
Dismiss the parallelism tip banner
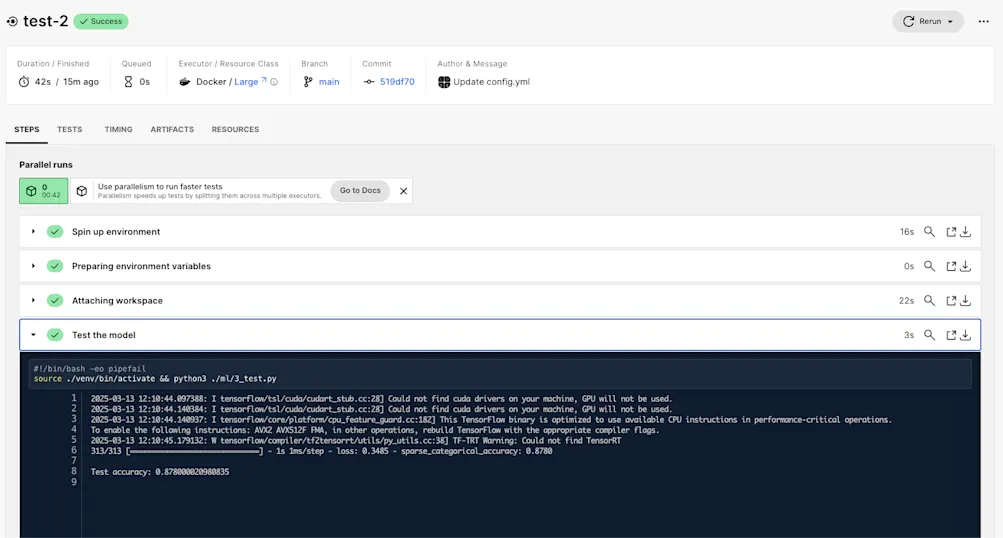404,191
